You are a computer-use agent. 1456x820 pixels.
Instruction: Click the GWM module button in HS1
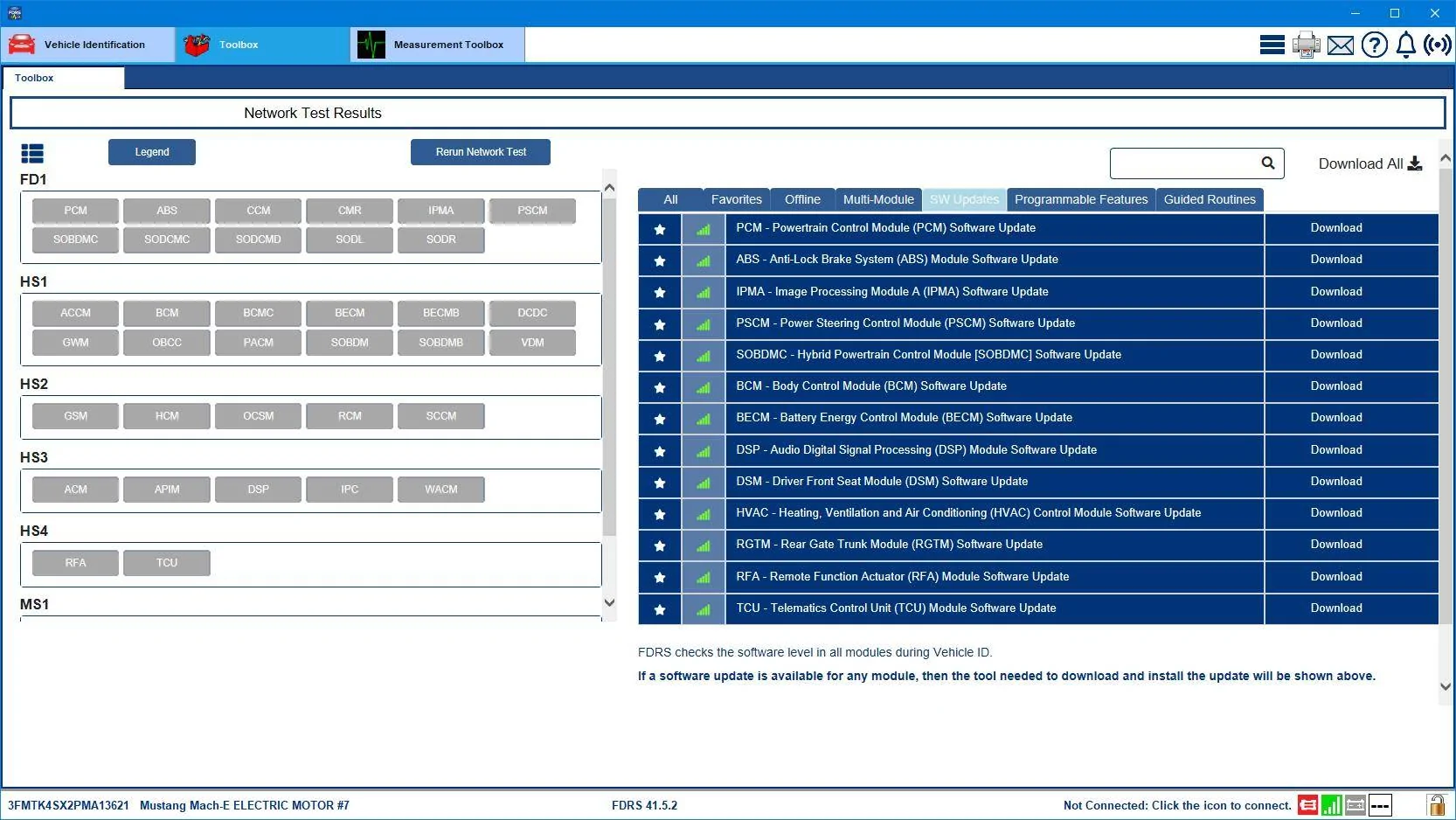75,343
